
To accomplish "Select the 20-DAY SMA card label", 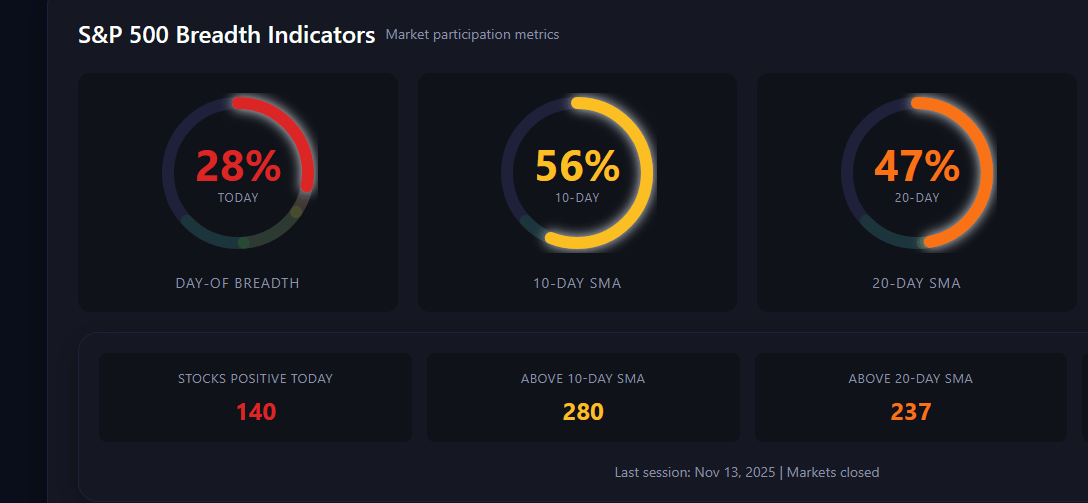I will (x=917, y=283).
